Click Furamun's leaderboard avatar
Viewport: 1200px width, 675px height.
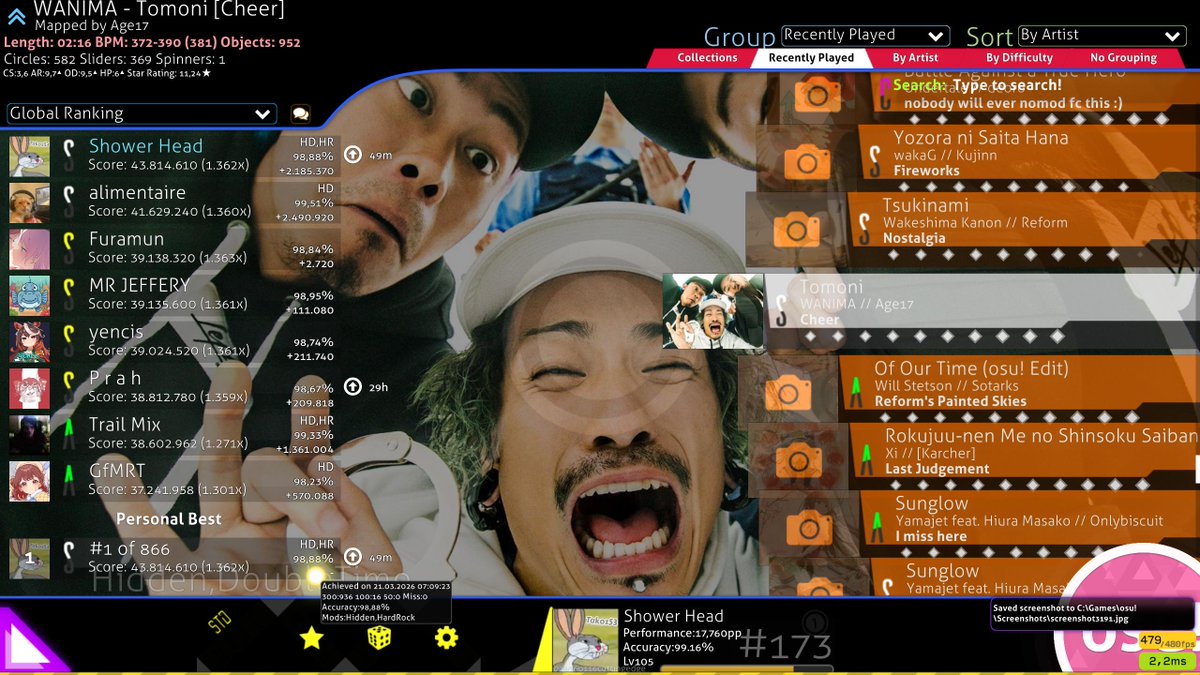[30, 249]
